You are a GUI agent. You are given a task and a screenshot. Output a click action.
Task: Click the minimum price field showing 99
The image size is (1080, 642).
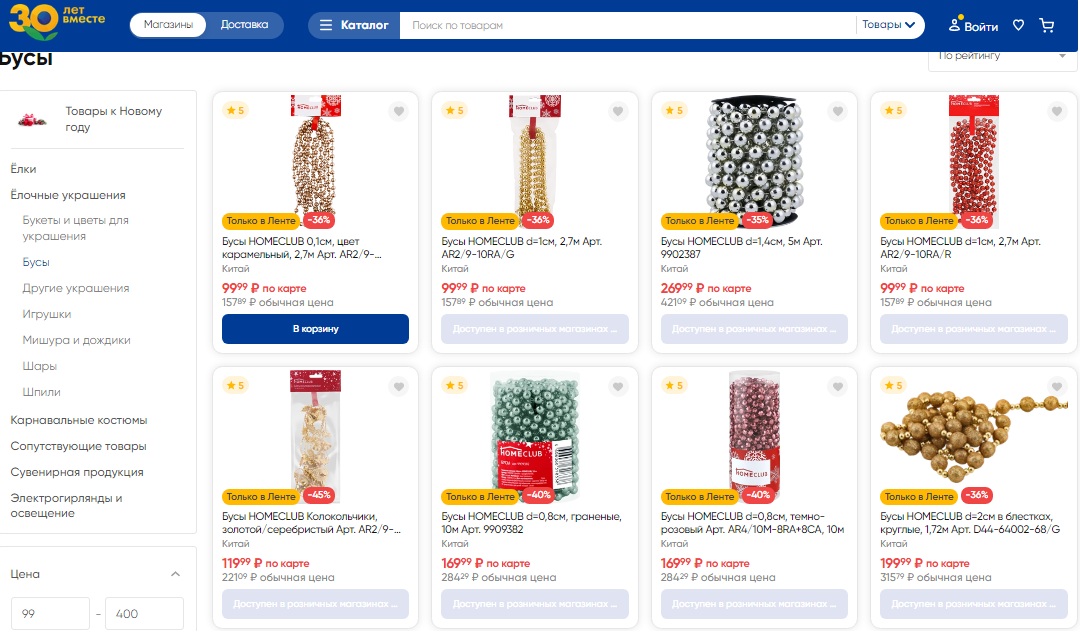click(50, 614)
